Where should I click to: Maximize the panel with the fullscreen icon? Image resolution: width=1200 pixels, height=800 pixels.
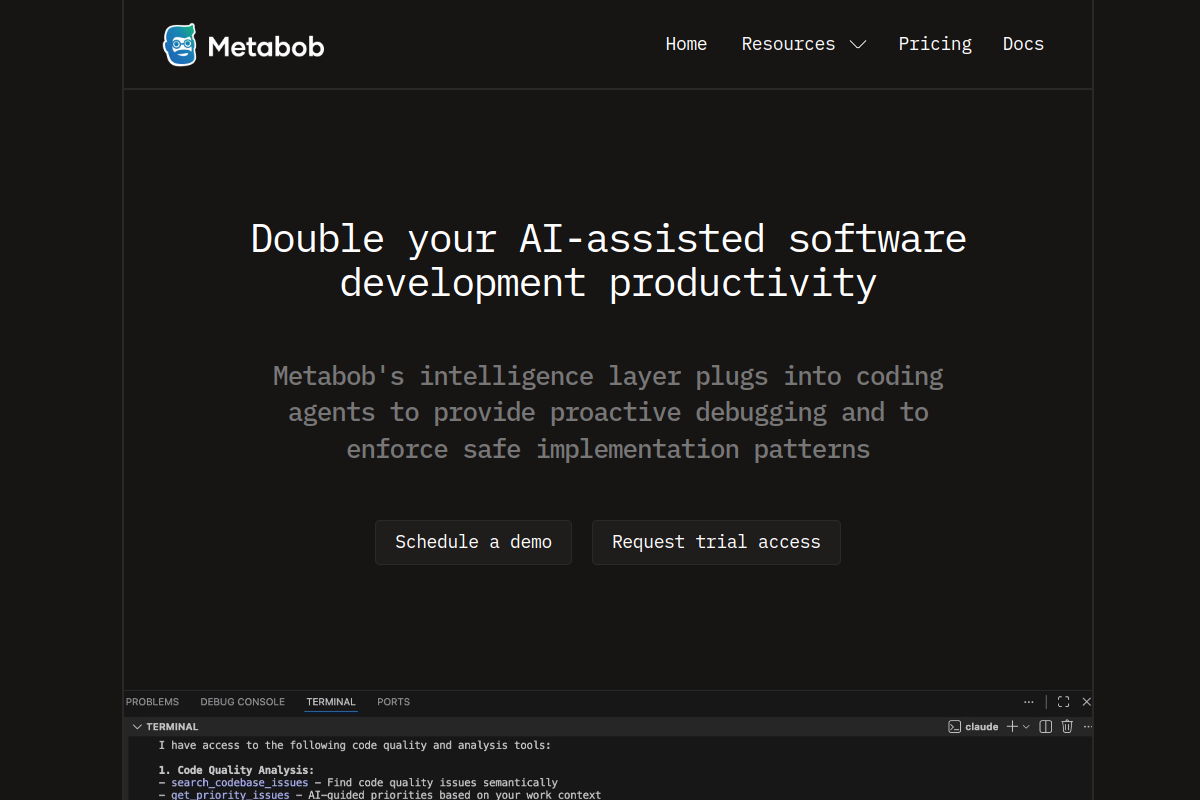1063,702
